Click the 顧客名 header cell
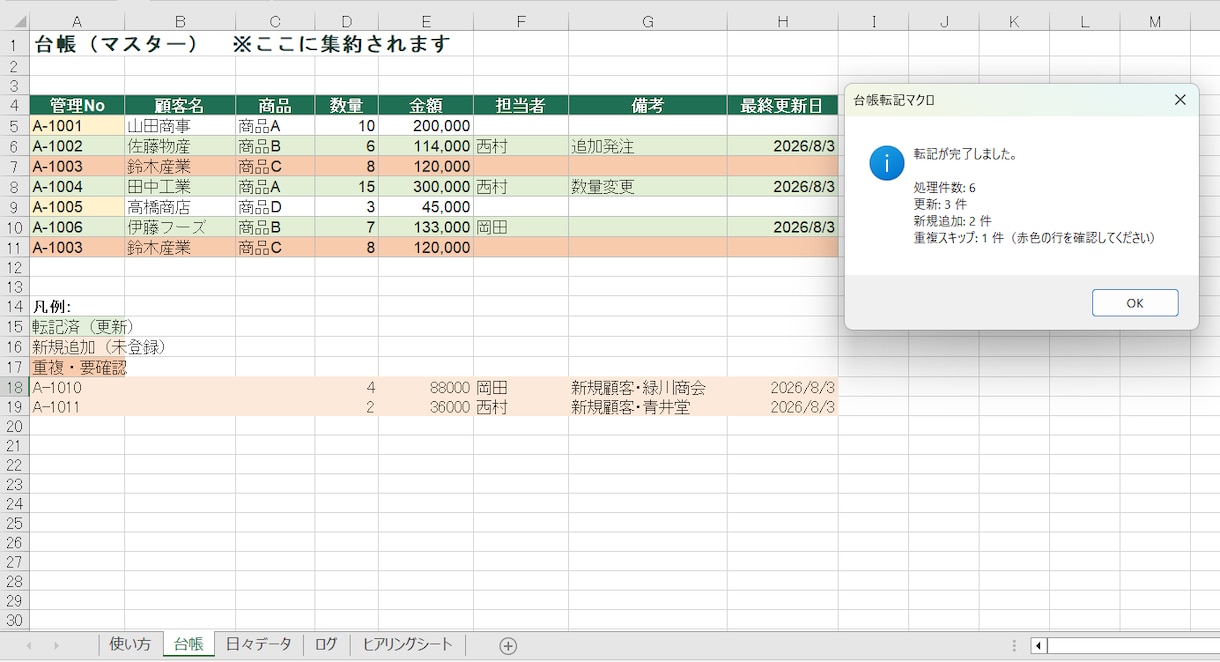This screenshot has width=1220, height=662. [180, 106]
